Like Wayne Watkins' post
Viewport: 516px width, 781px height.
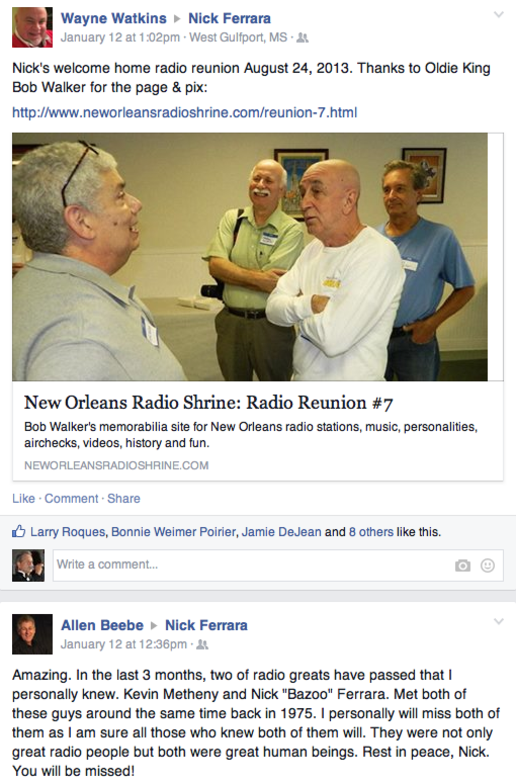(x=23, y=499)
